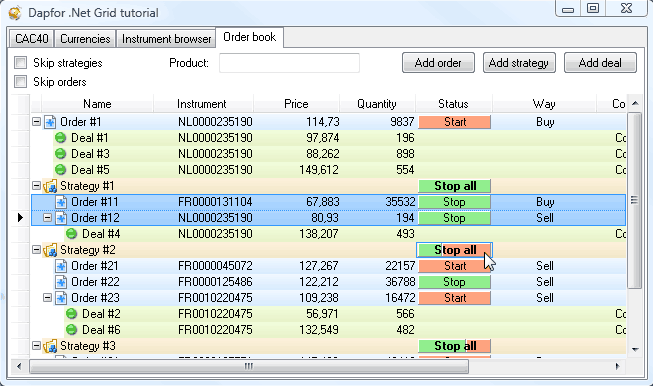Image resolution: width=653 pixels, height=386 pixels.
Task: Click the Strategy #2 folder icon
Action: click(50, 250)
